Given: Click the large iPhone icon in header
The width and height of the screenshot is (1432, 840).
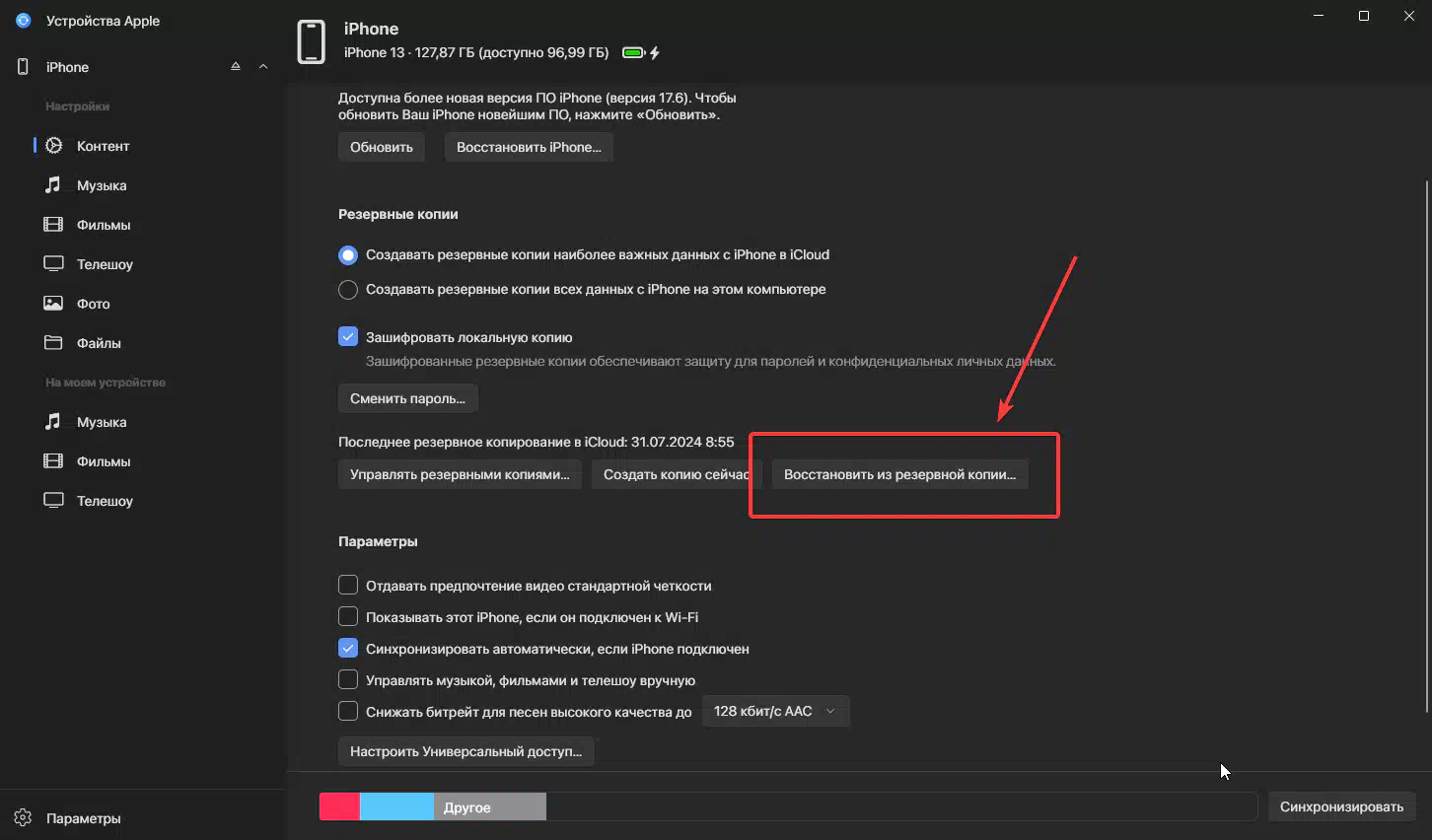Looking at the screenshot, I should pos(312,41).
